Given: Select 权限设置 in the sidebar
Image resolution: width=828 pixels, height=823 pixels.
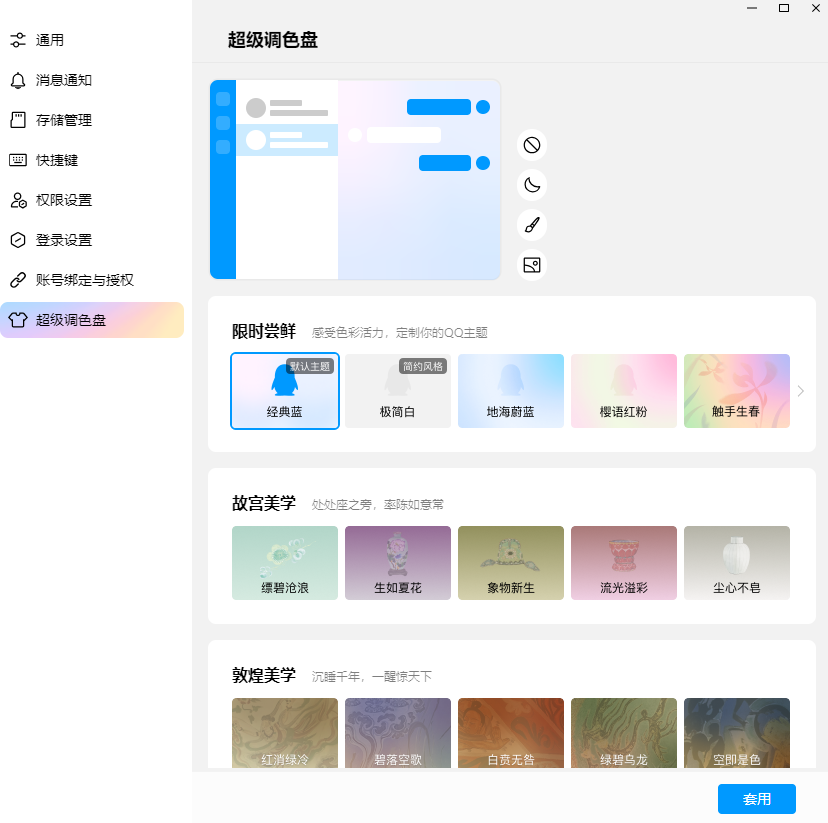Looking at the screenshot, I should [92, 200].
